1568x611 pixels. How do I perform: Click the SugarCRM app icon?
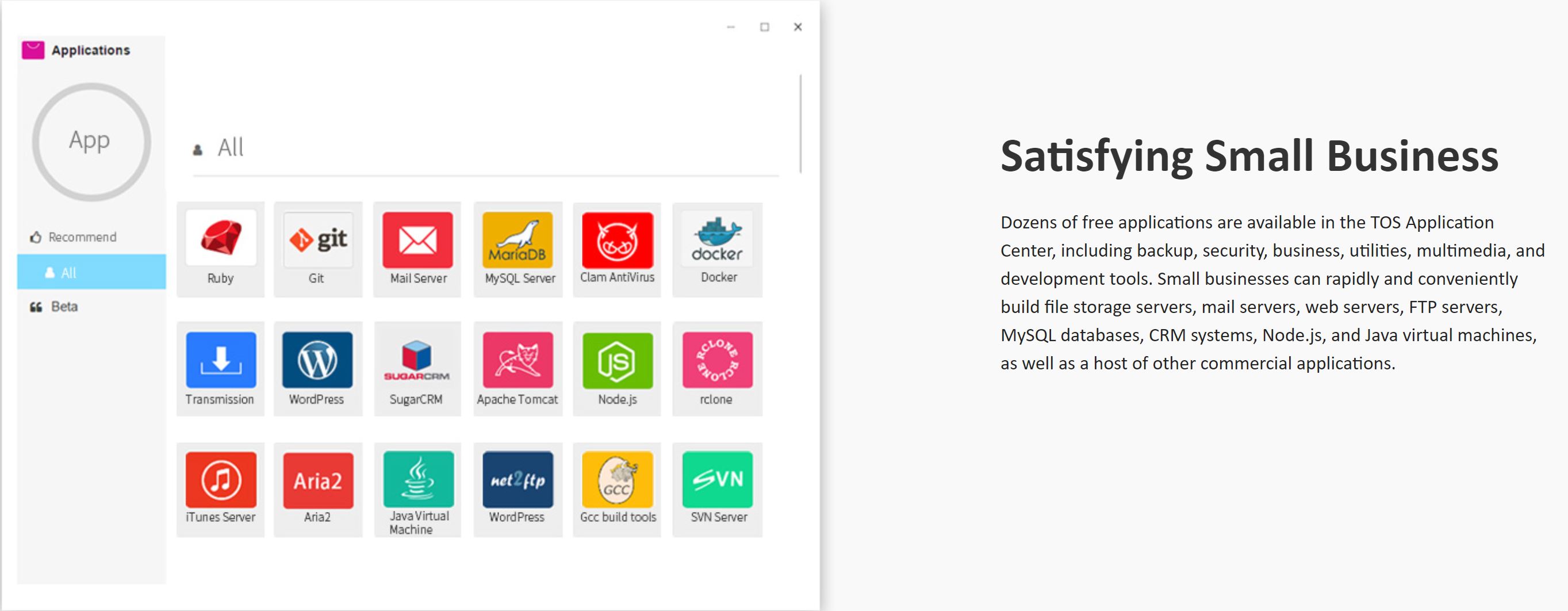tap(417, 360)
